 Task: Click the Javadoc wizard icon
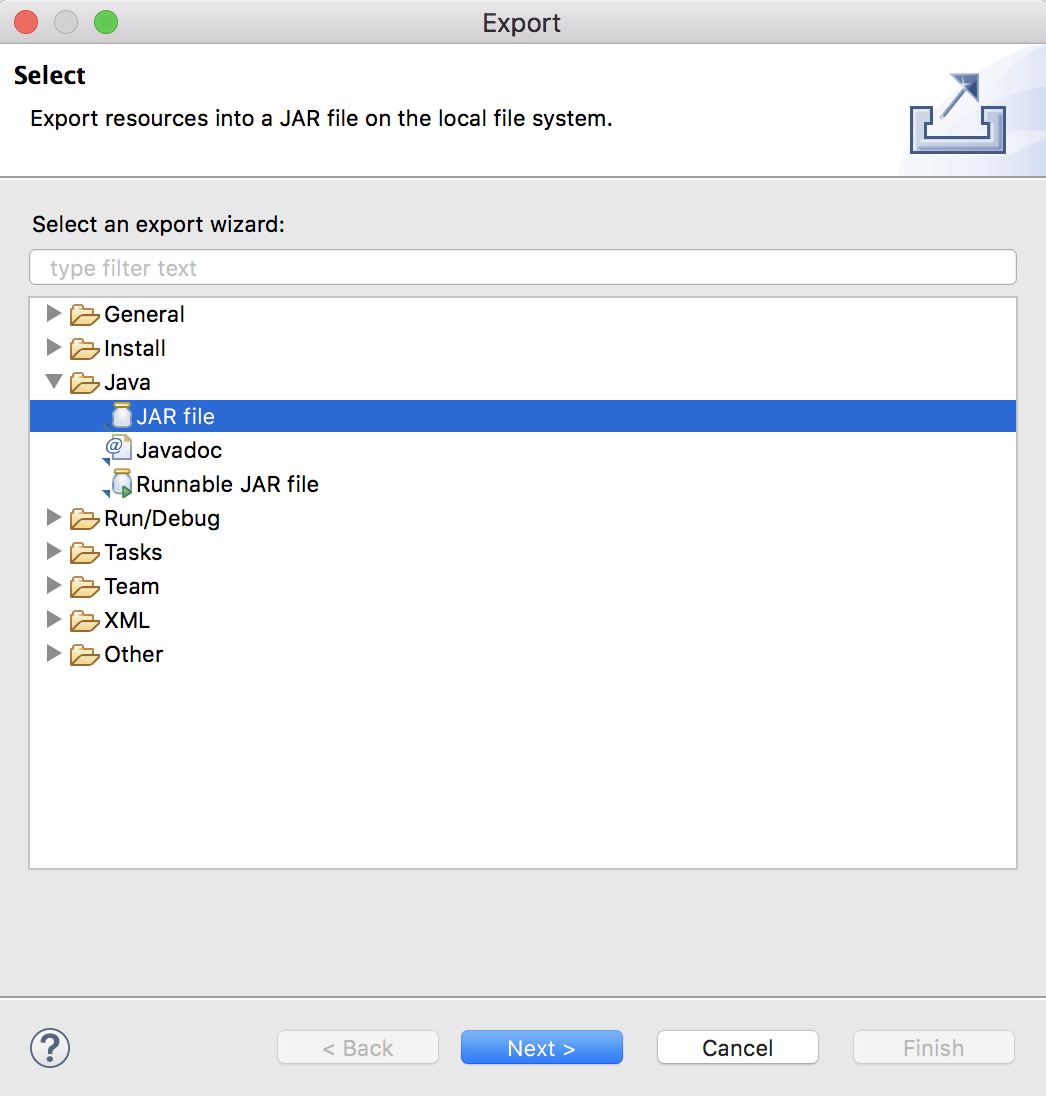point(119,450)
